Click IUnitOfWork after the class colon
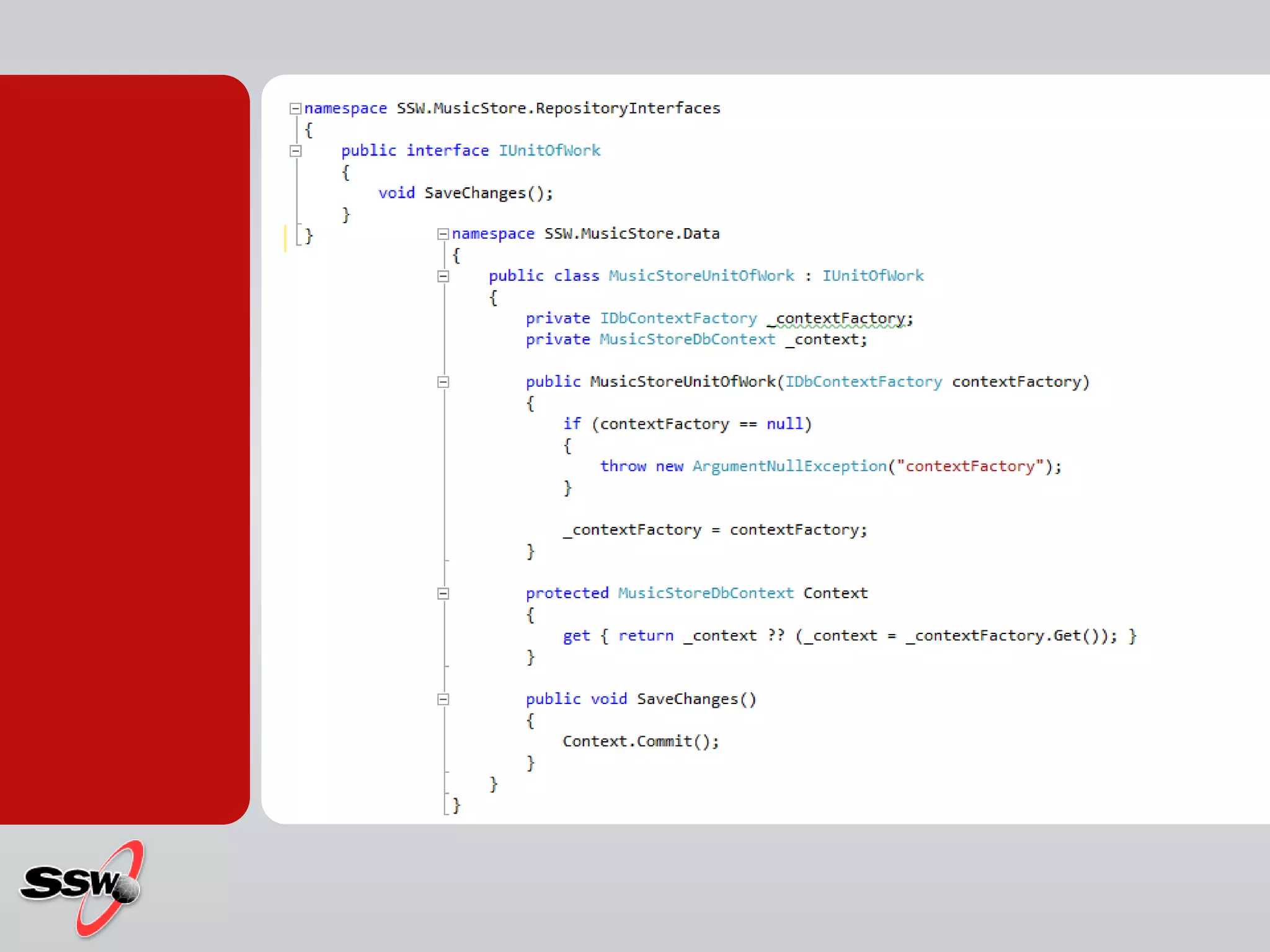Screen dimensions: 1270x952 873,276
